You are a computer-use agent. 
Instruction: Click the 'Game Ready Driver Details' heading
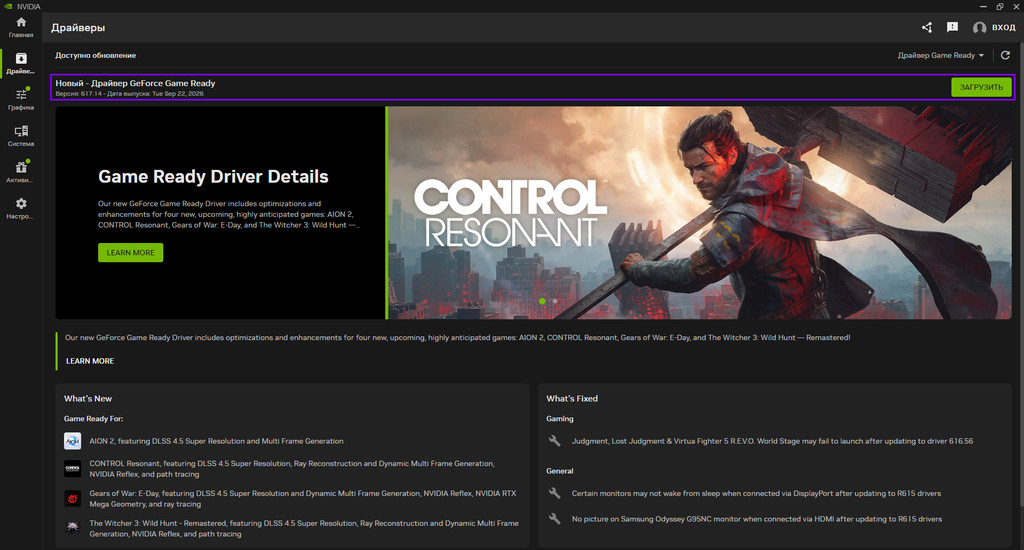(x=213, y=176)
